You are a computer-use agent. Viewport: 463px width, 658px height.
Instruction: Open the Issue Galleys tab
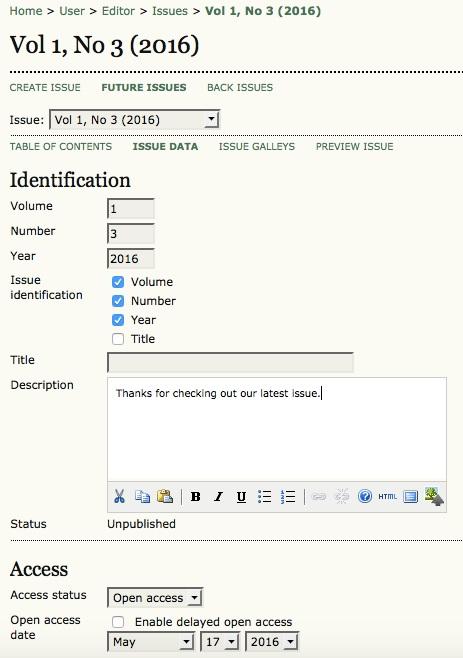click(256, 146)
